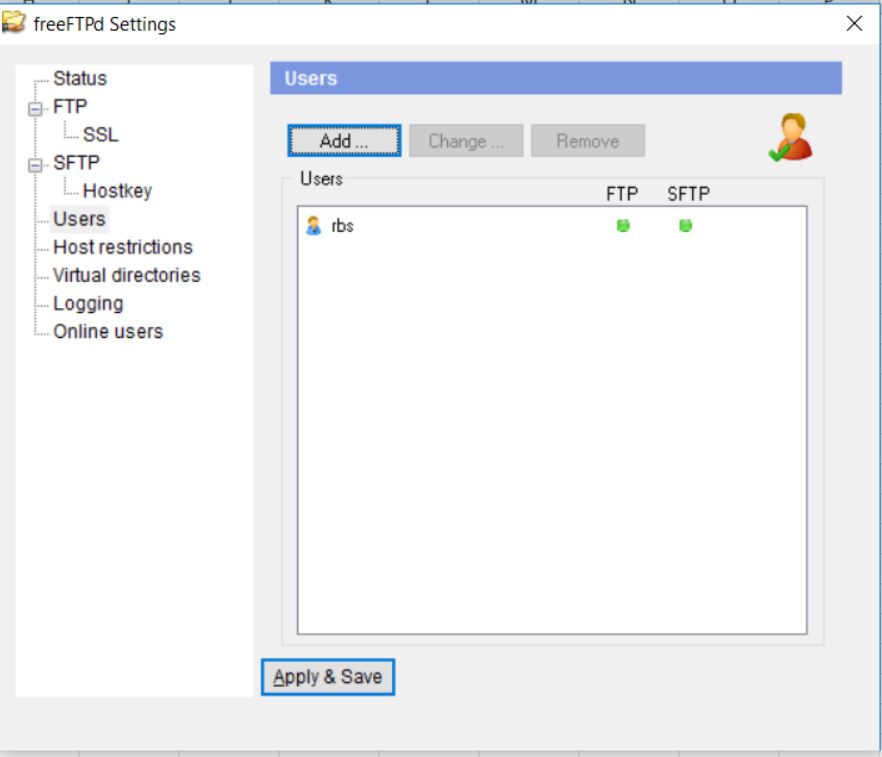View Online users page
The image size is (882, 757).
107,331
